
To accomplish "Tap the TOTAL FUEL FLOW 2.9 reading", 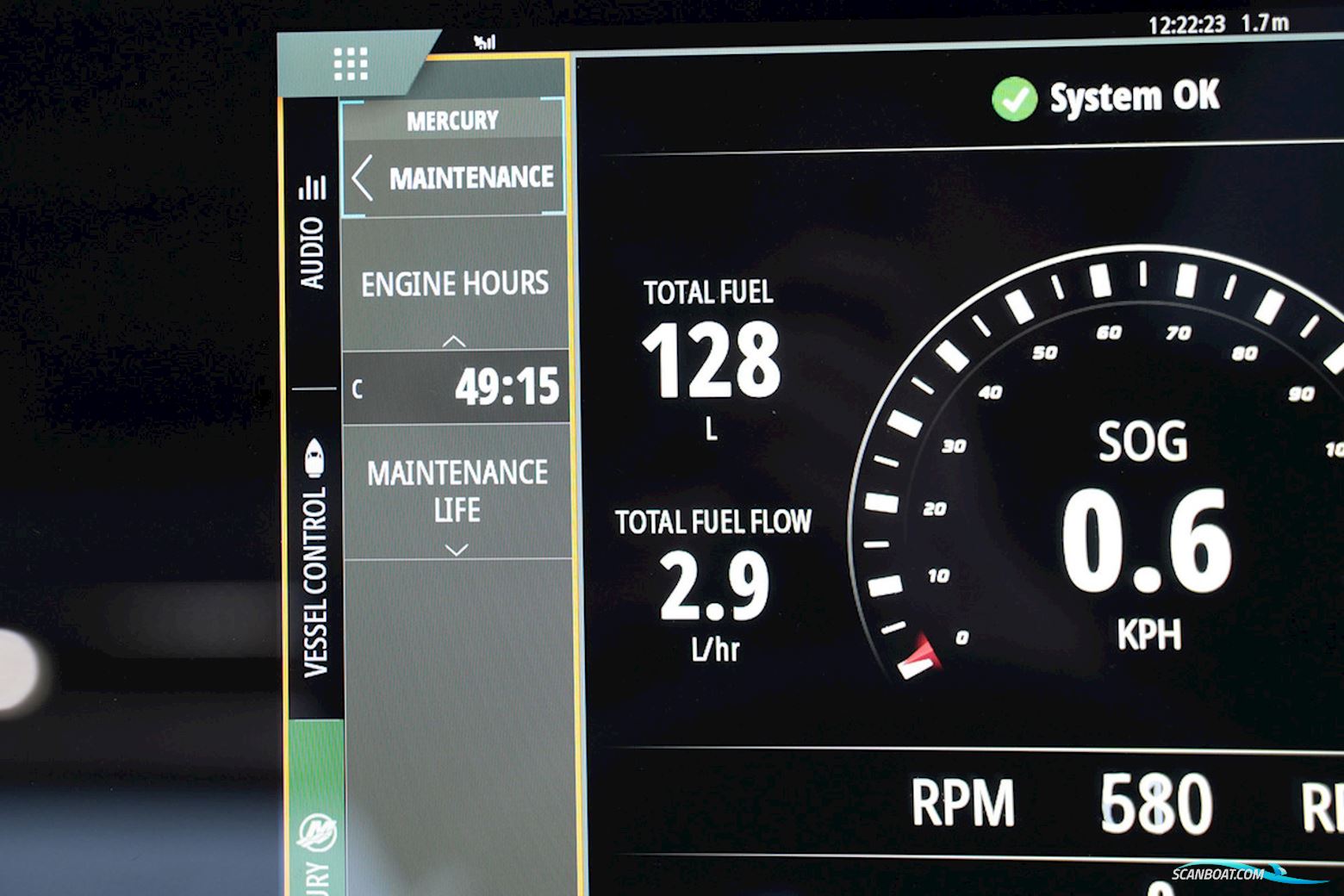I will click(x=713, y=586).
